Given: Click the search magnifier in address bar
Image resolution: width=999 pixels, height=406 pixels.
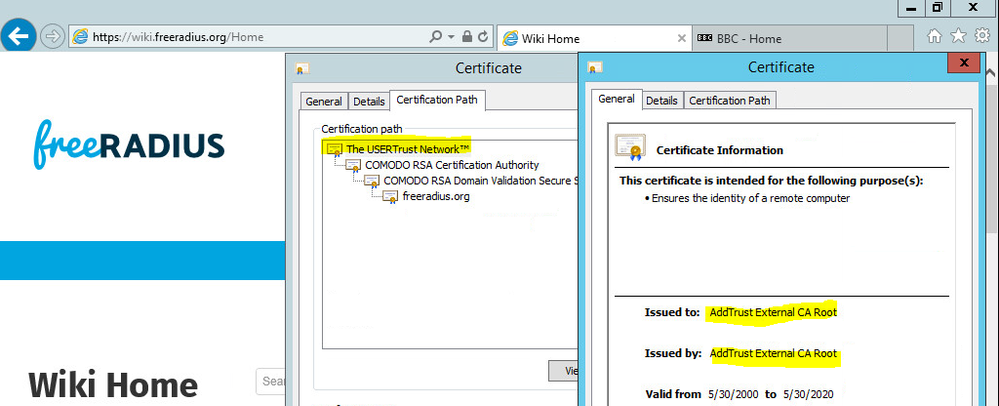Looking at the screenshot, I should [x=436, y=37].
